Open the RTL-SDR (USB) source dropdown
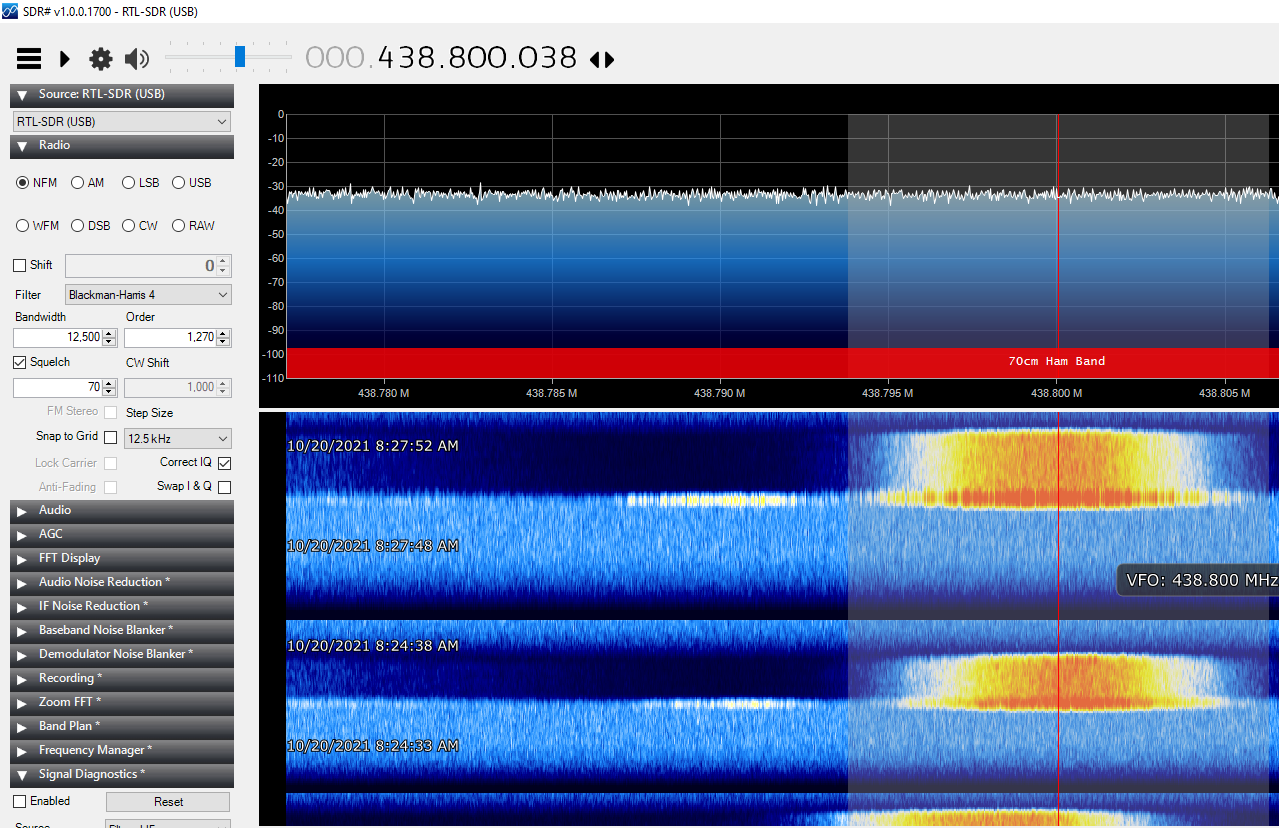The image size is (1279, 828). tap(122, 122)
